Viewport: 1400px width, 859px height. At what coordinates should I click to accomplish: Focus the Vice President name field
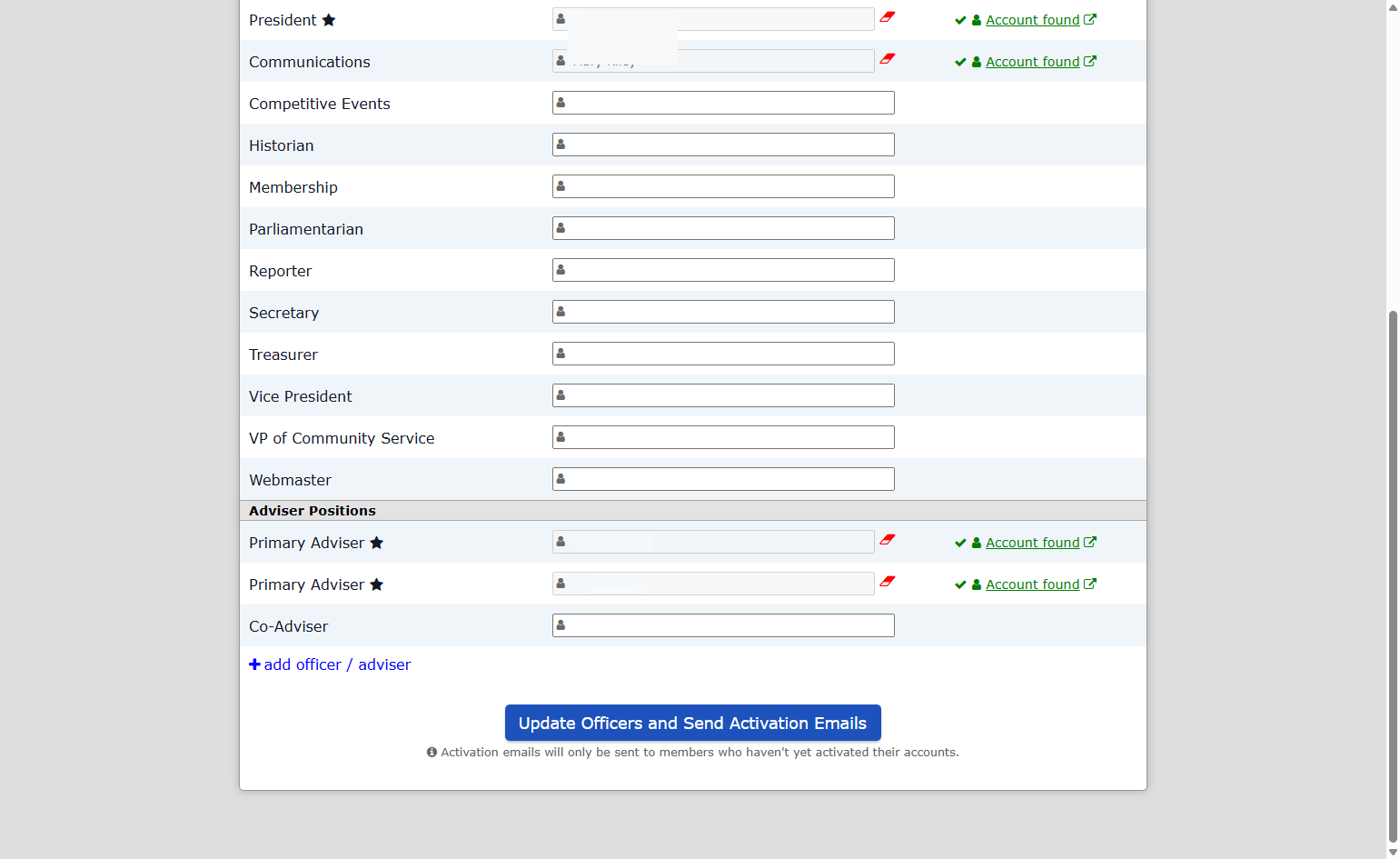coord(723,395)
